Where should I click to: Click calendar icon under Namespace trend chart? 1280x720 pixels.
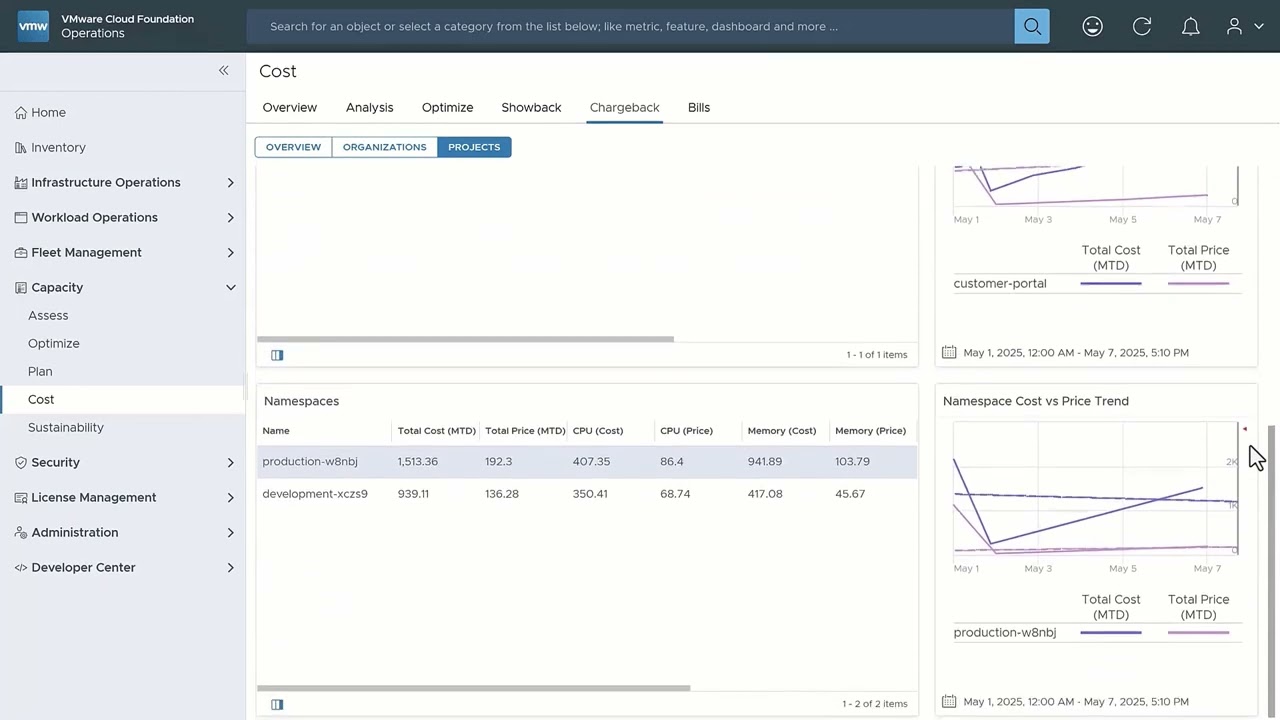949,702
